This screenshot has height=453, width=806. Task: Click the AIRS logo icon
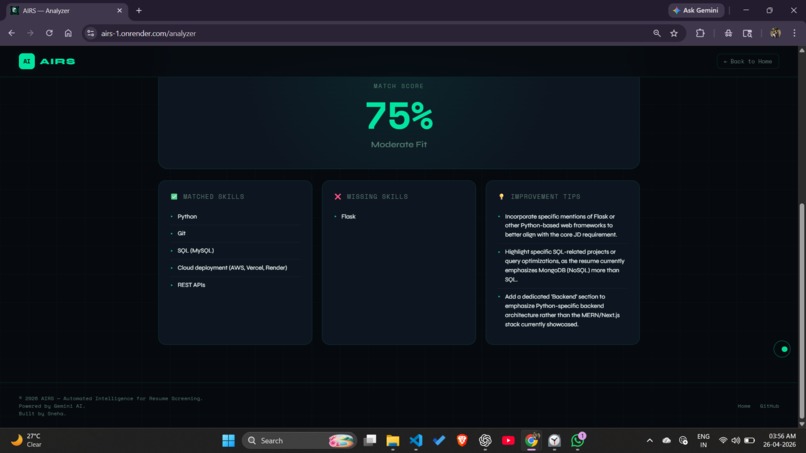pyautogui.click(x=27, y=61)
